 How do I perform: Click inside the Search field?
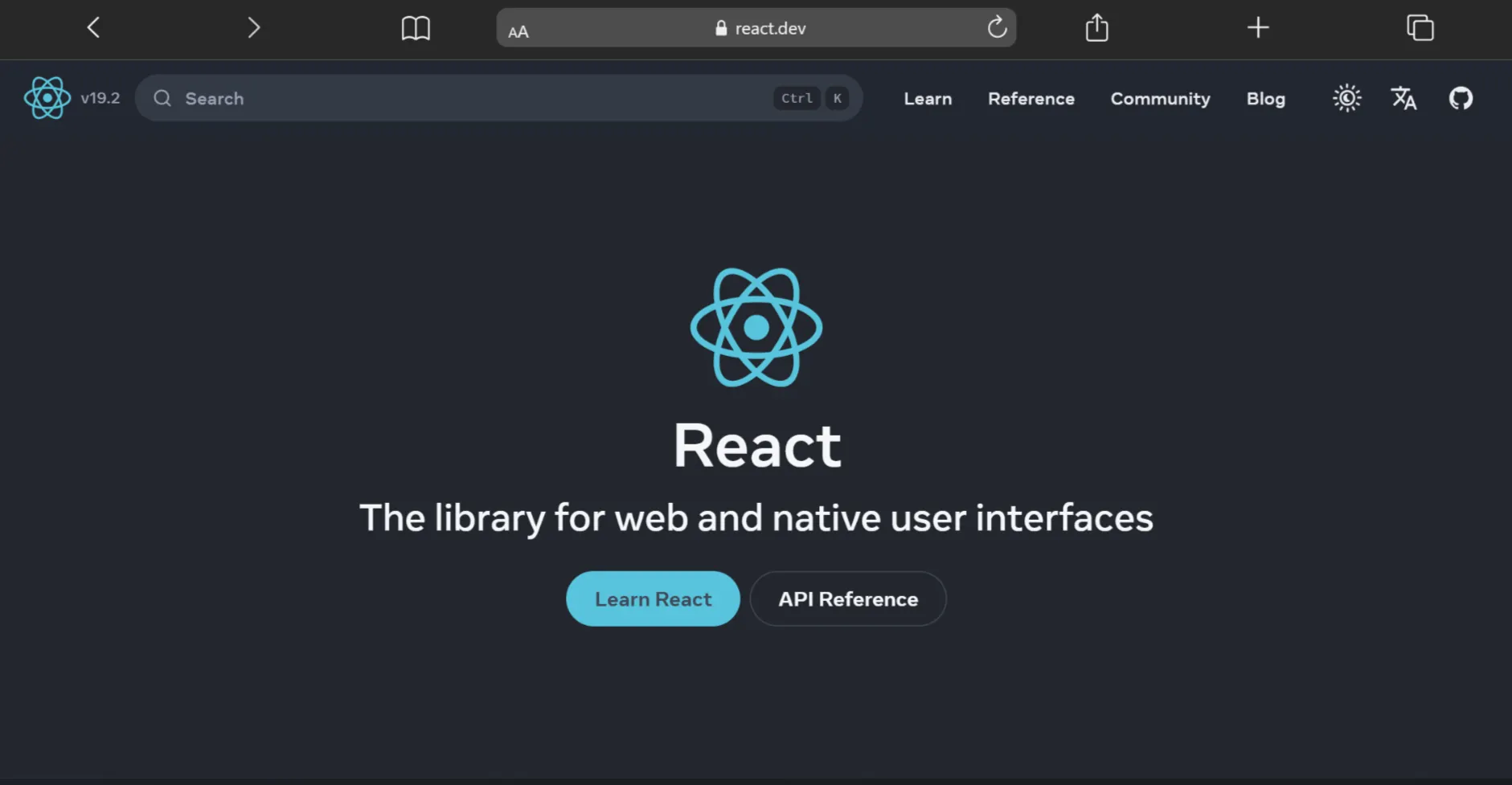point(322,98)
